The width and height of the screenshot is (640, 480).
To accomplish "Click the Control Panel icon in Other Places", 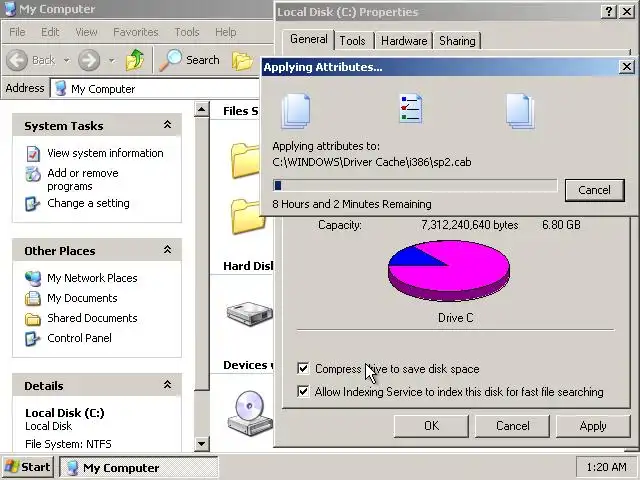I will [32, 338].
